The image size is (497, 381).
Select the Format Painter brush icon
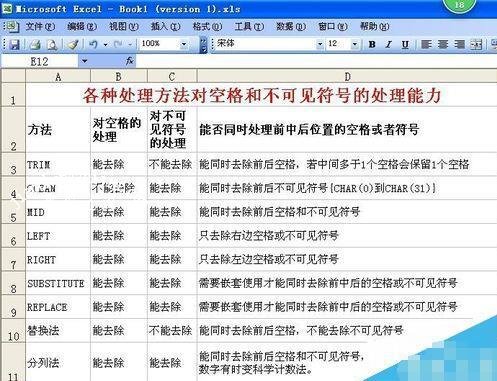coord(73,44)
